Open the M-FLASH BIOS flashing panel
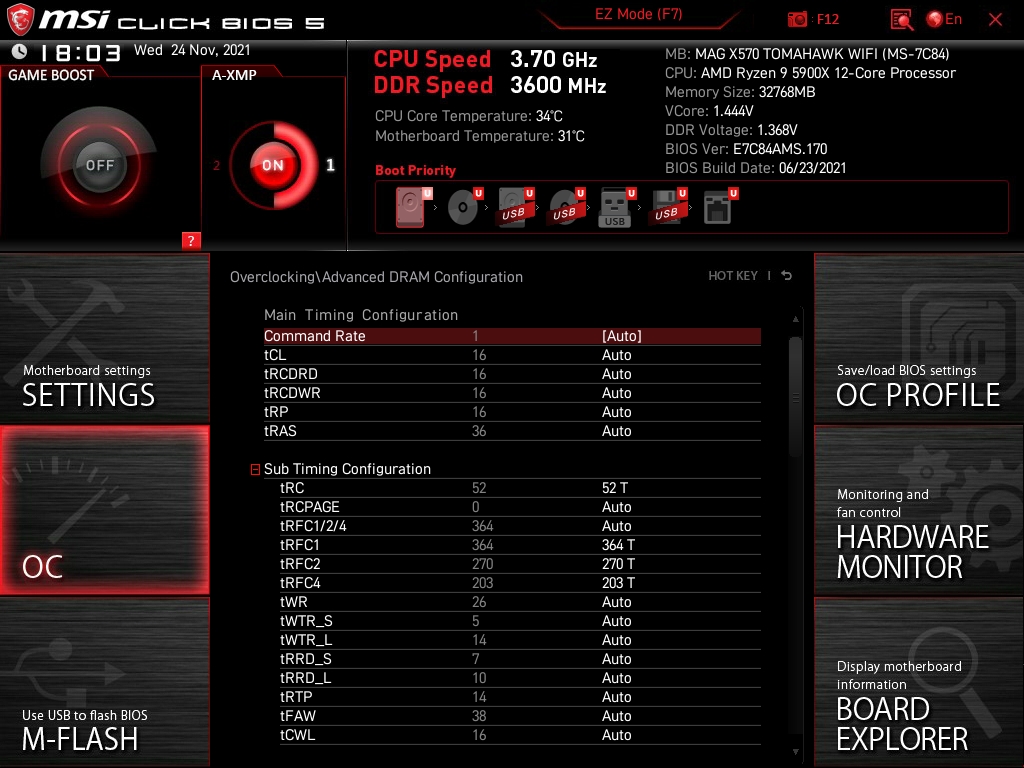1024x768 pixels. pos(104,682)
